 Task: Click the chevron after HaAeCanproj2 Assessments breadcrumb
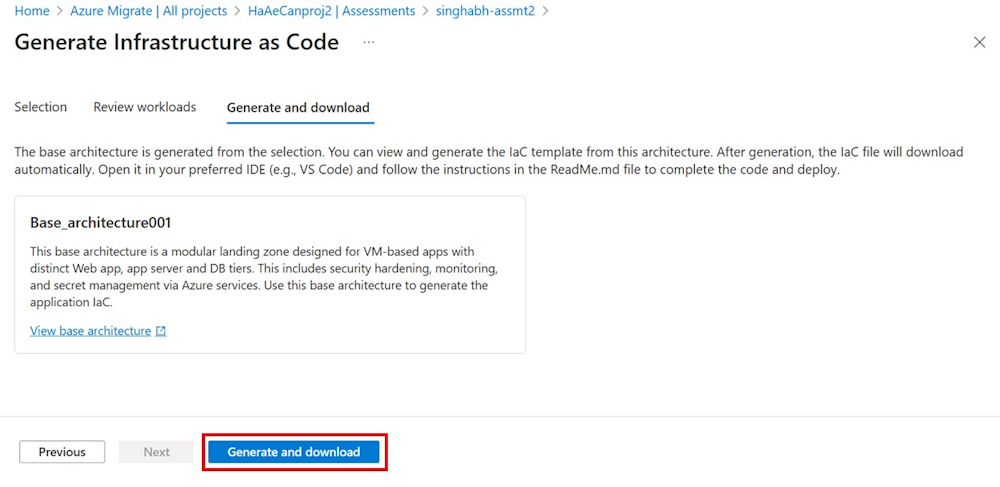(x=425, y=11)
